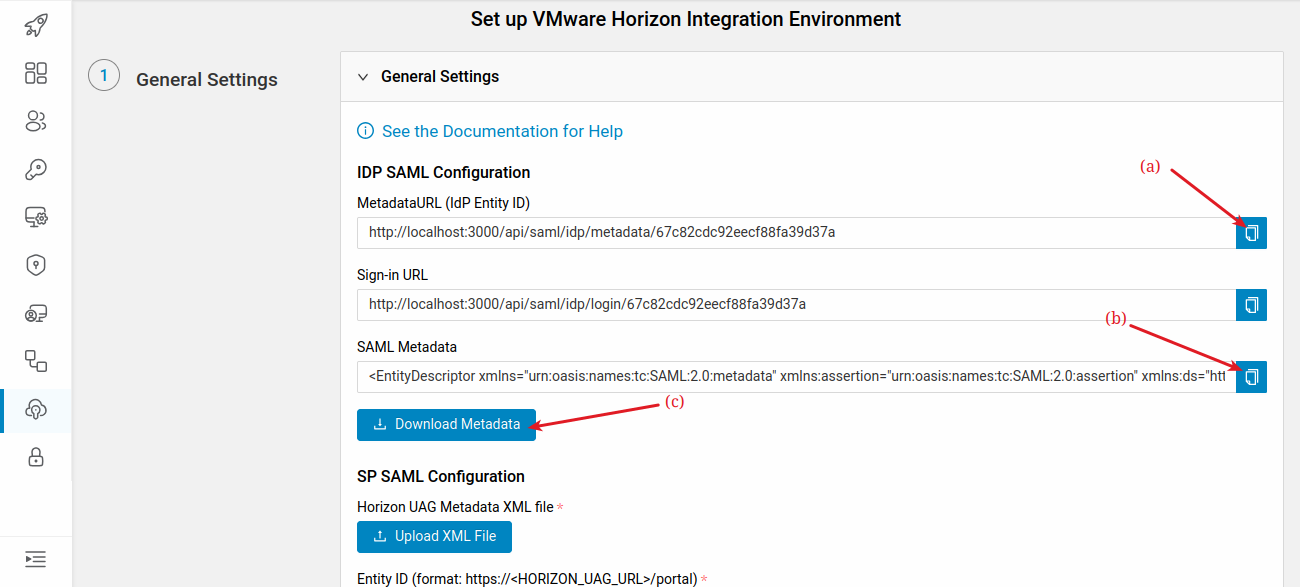The width and height of the screenshot is (1300, 587).
Task: Click the SP SAML Configuration heading
Action: (441, 477)
